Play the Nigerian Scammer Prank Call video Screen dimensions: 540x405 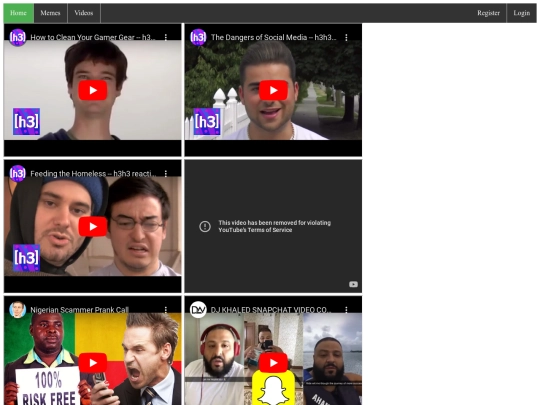(x=93, y=363)
